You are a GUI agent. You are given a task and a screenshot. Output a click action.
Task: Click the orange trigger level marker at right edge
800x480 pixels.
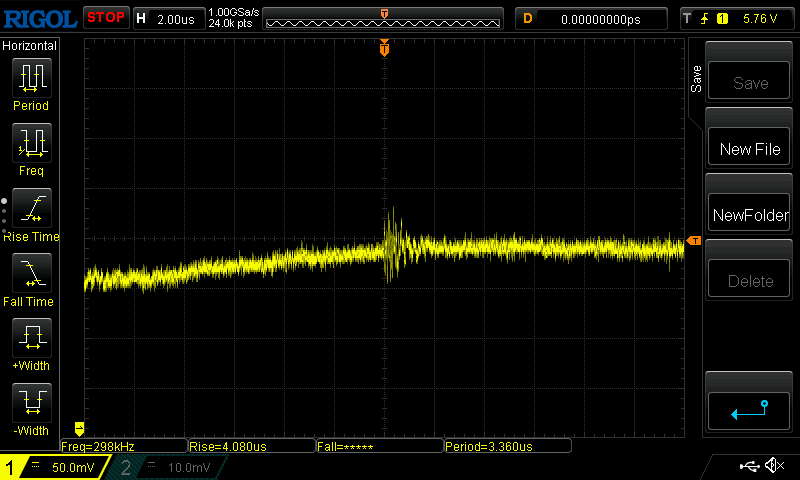coord(694,241)
